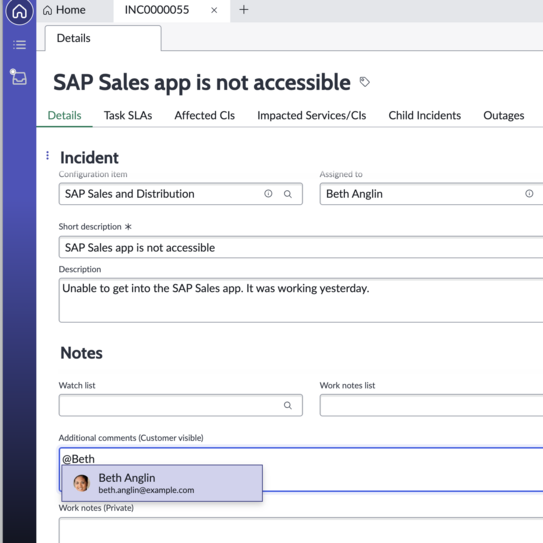Open the Outages tab
The image size is (543, 543).
click(x=504, y=115)
